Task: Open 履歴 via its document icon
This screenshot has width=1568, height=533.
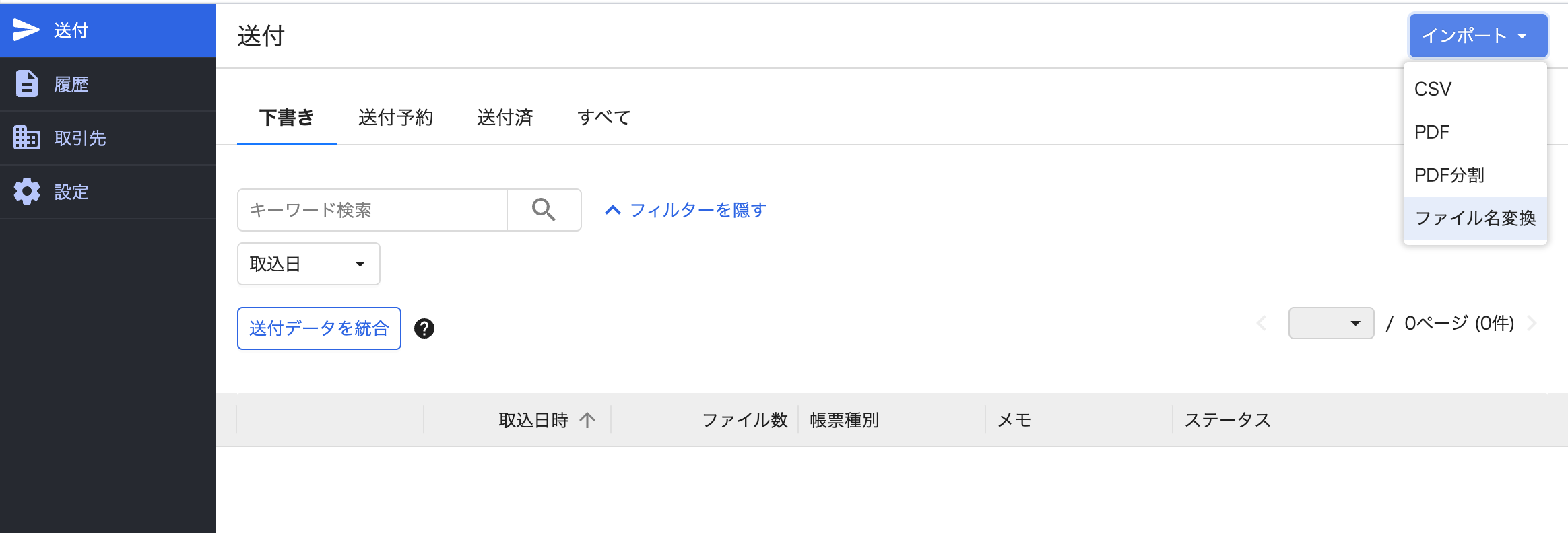Action: pos(27,84)
